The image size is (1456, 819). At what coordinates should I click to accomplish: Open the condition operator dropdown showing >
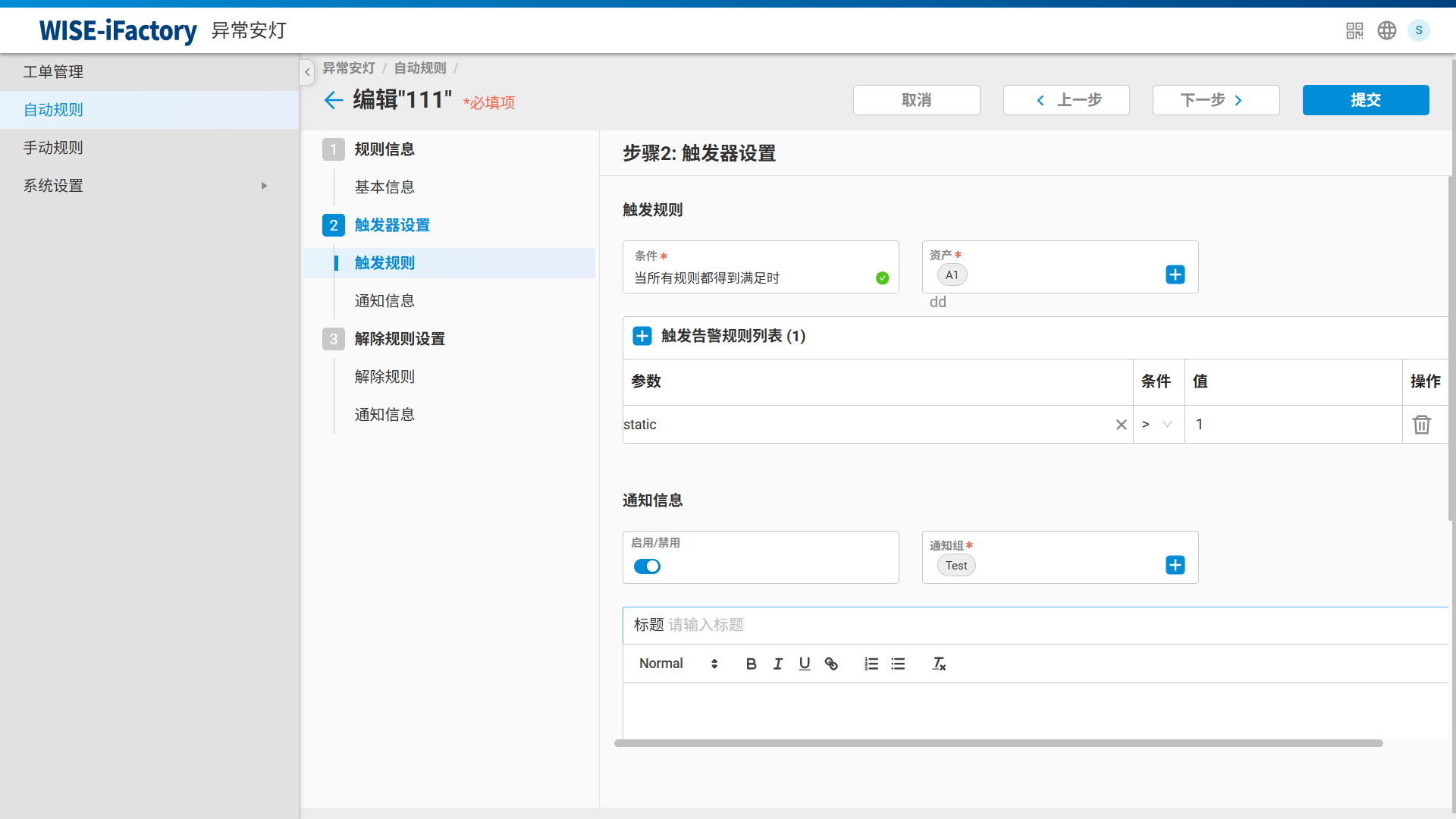[1158, 425]
